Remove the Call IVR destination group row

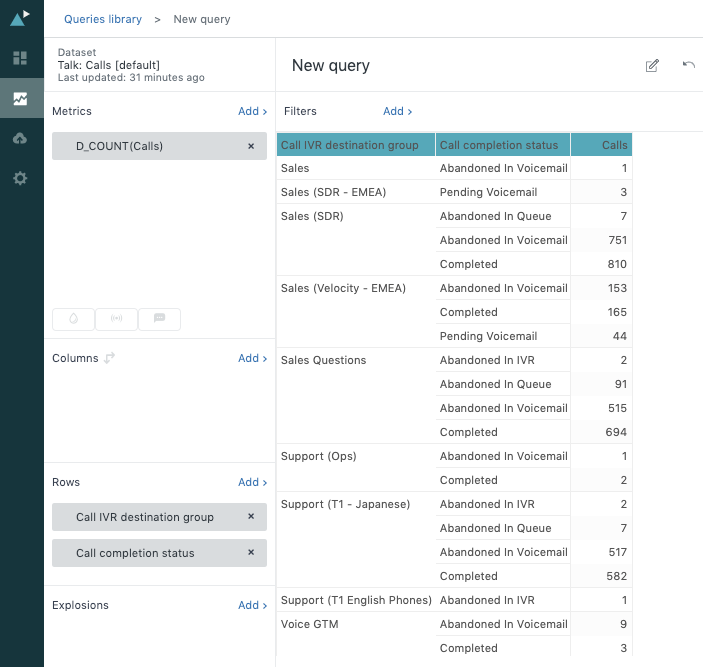[251, 517]
